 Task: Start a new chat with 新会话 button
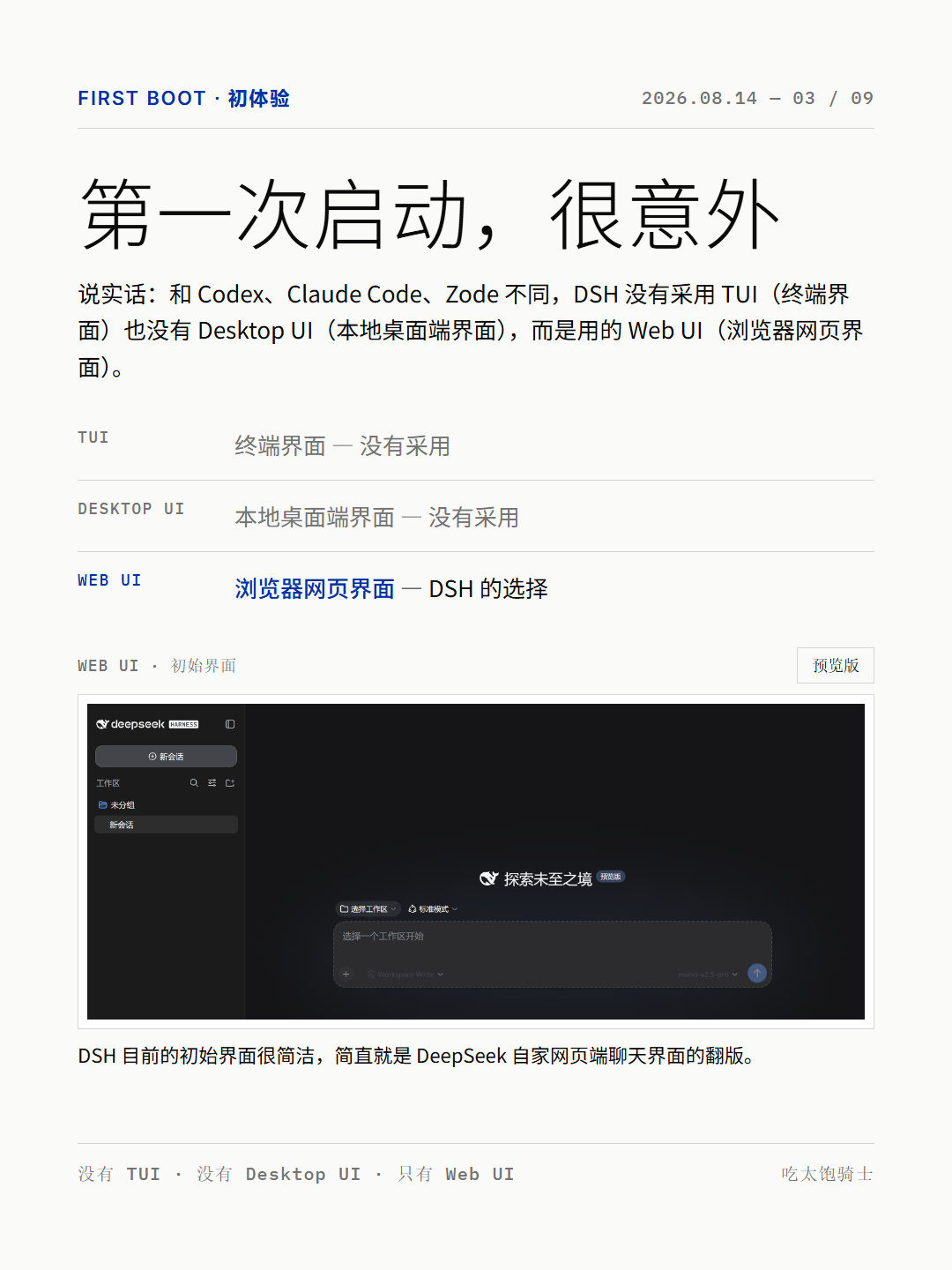tap(166, 757)
